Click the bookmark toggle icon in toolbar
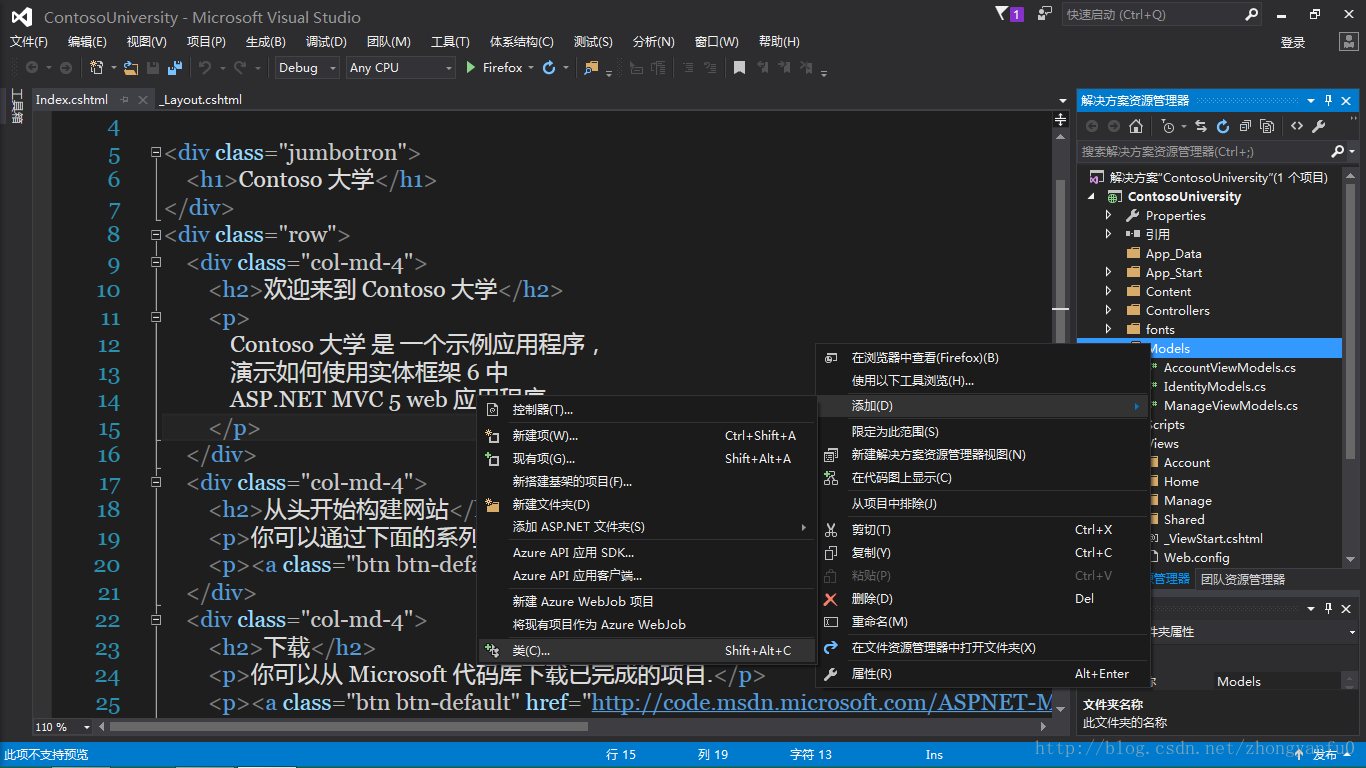Image resolution: width=1366 pixels, height=768 pixels. coord(739,68)
